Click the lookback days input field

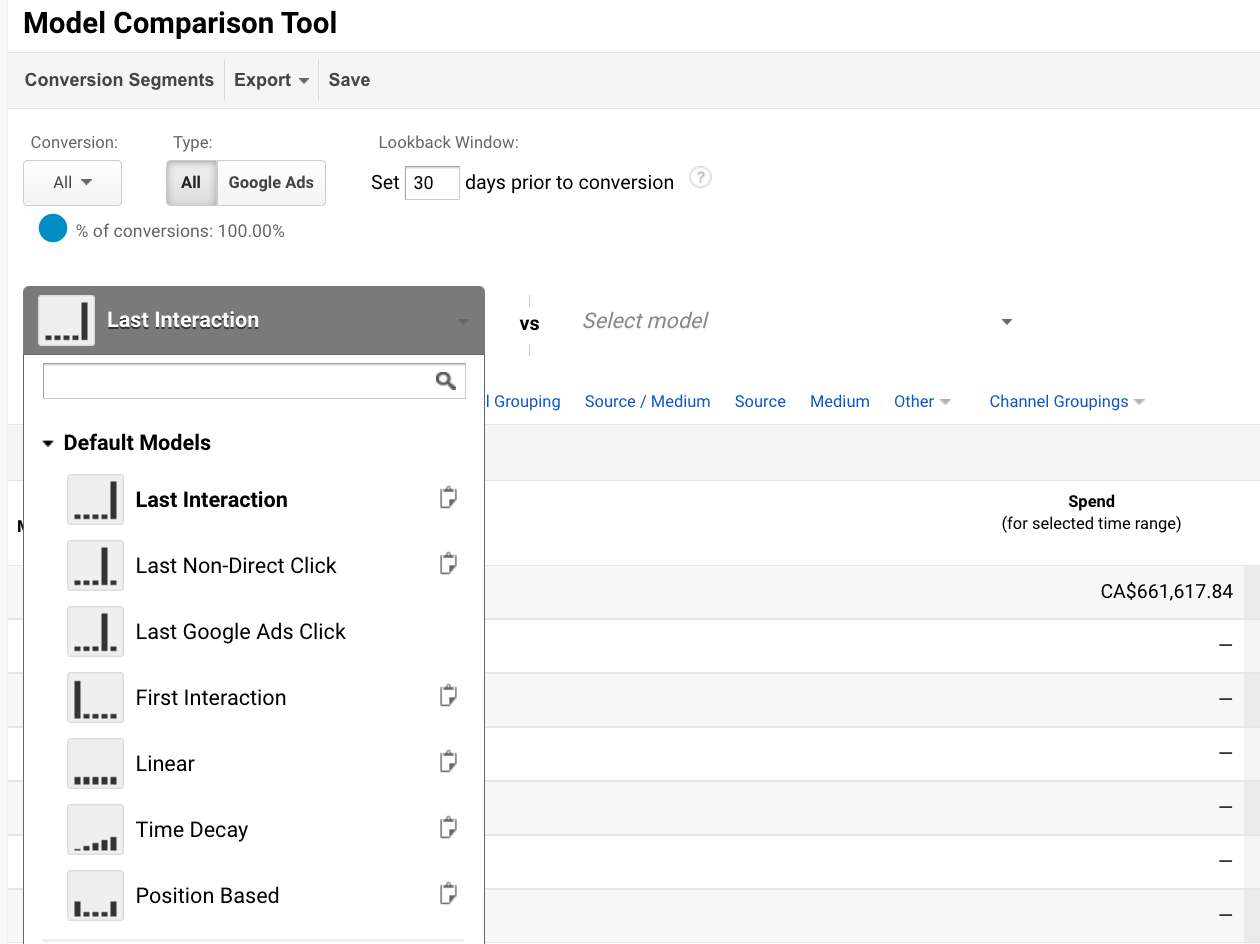[431, 183]
